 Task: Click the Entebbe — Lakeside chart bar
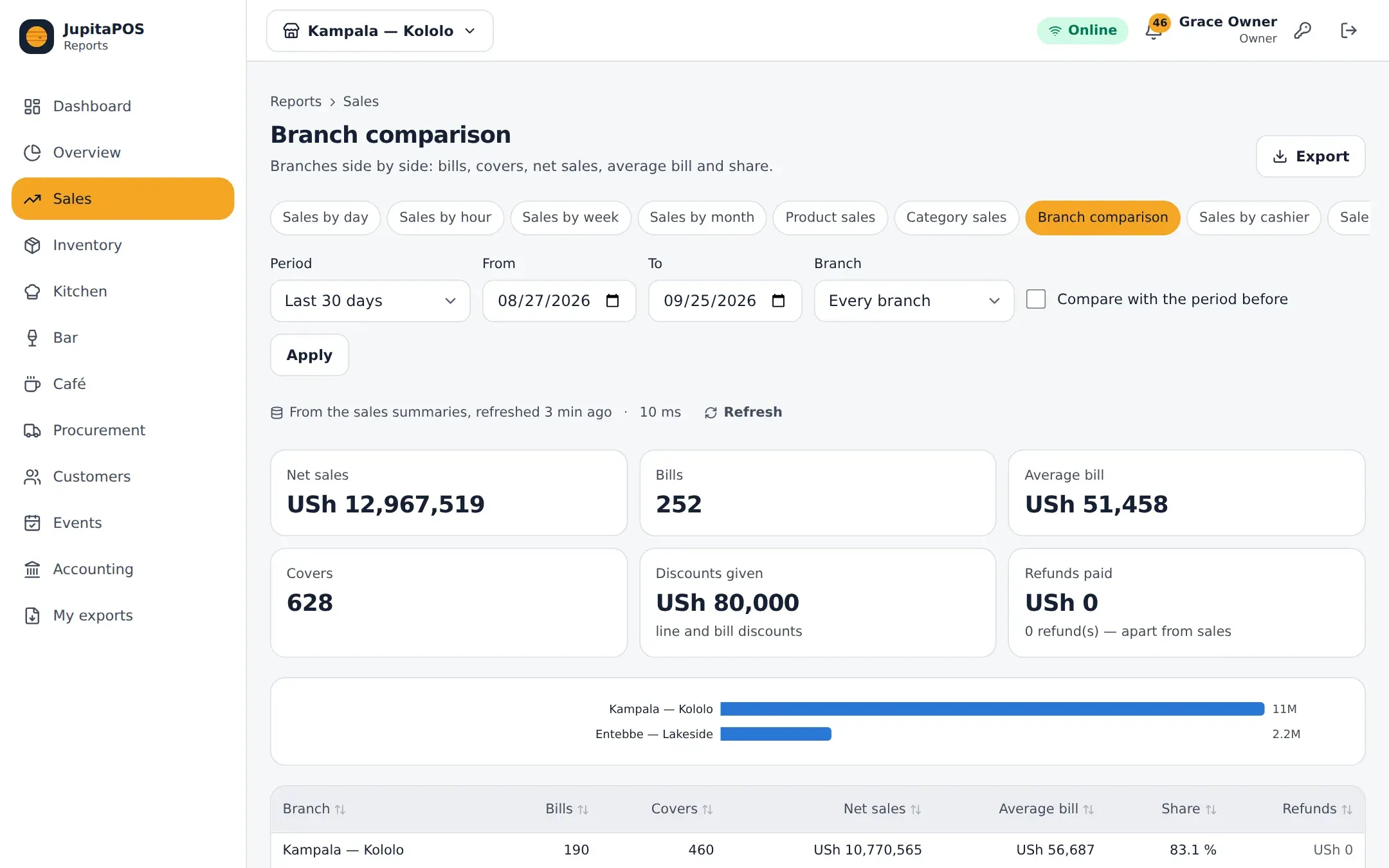click(776, 734)
